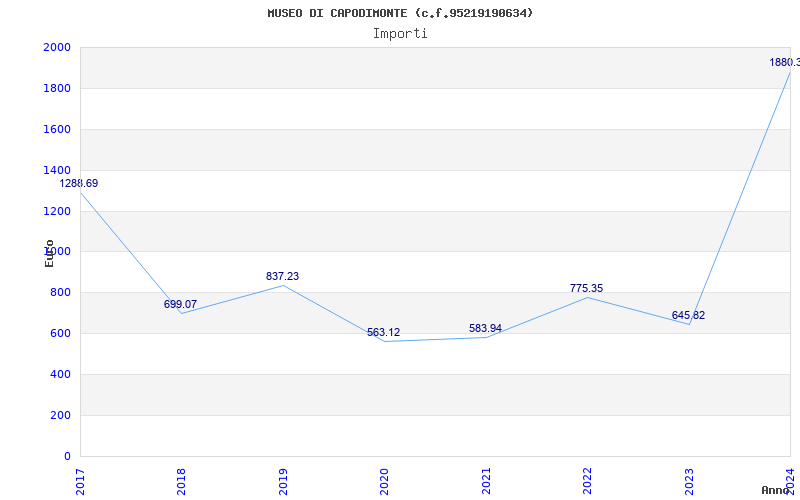Click the 1600 y-axis tick label
This screenshot has width=800, height=500.
pos(57,129)
